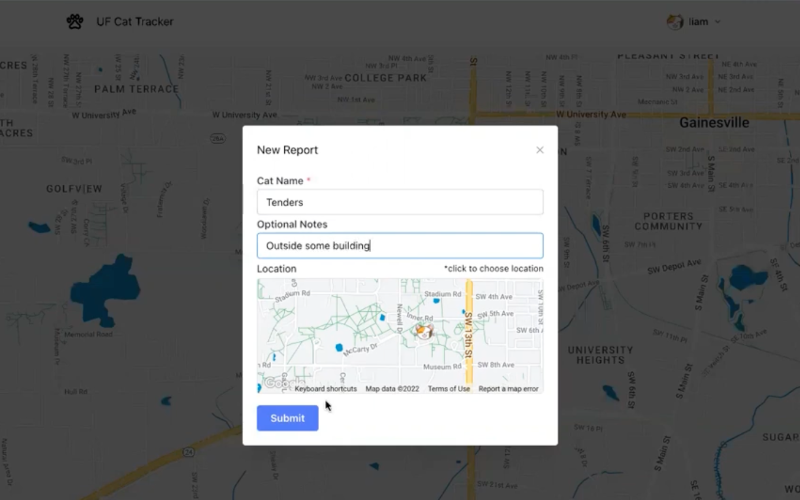Click the Map data ©2022 text

tap(392, 389)
